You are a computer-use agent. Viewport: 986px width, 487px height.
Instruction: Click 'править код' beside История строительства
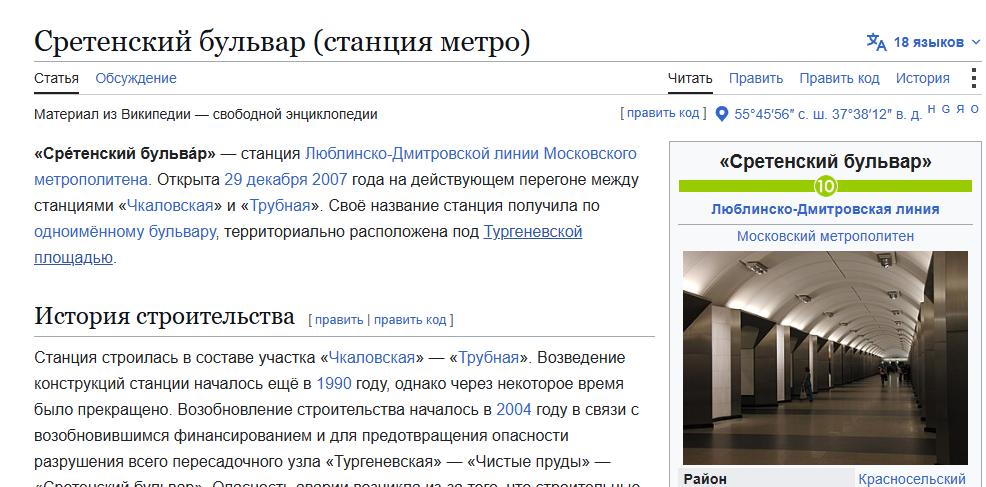pyautogui.click(x=410, y=320)
